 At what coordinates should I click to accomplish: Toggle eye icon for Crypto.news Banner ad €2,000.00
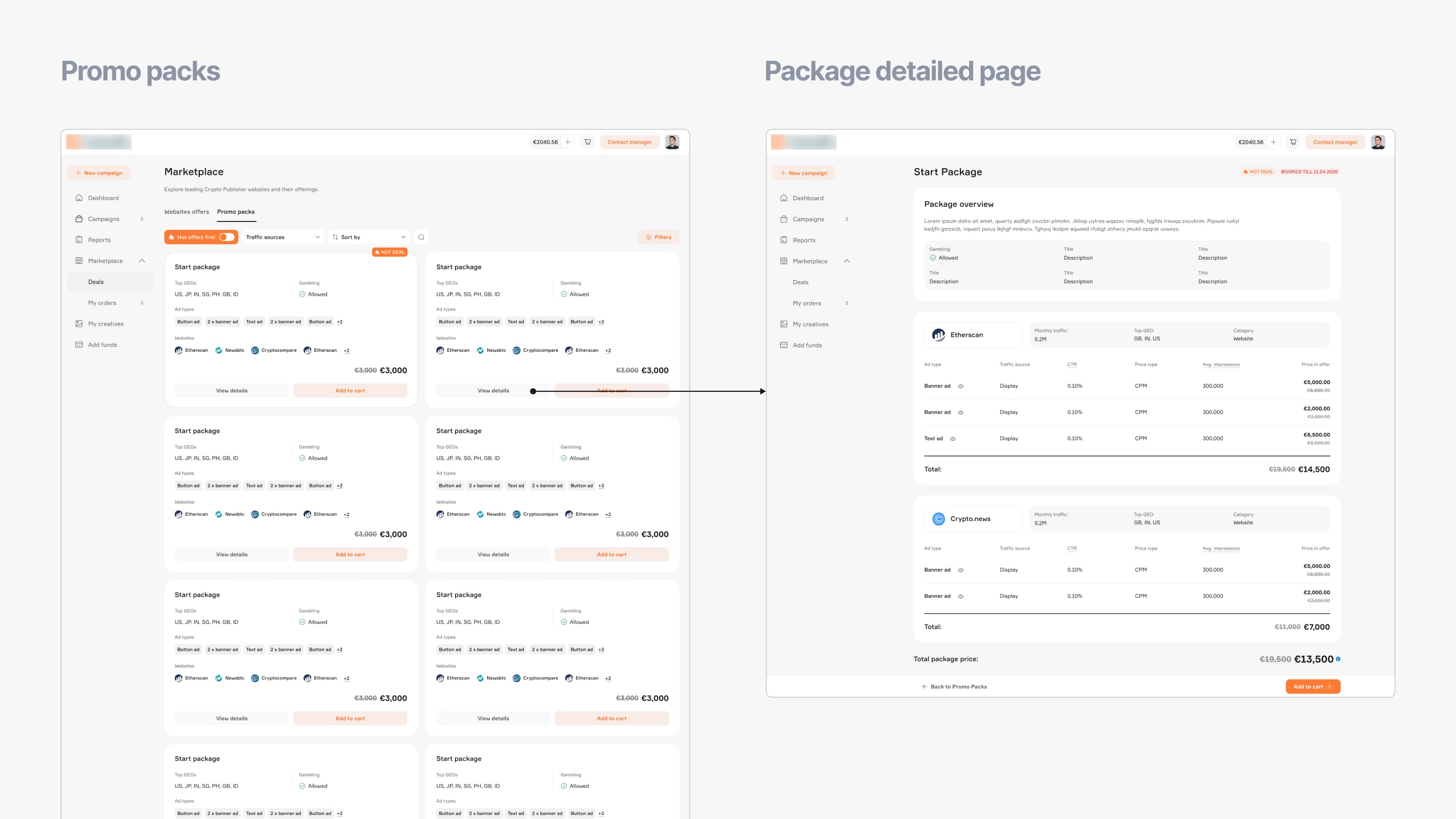click(x=961, y=597)
